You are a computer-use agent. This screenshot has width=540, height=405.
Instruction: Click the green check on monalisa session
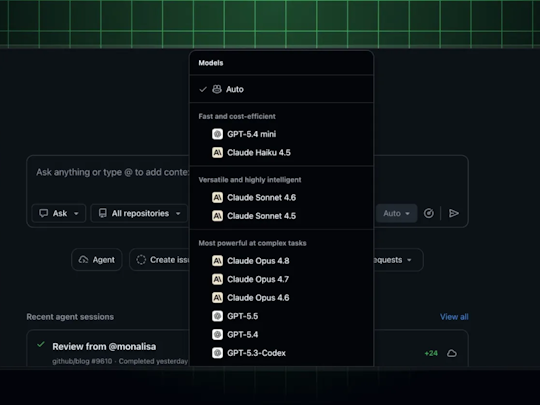pyautogui.click(x=41, y=344)
